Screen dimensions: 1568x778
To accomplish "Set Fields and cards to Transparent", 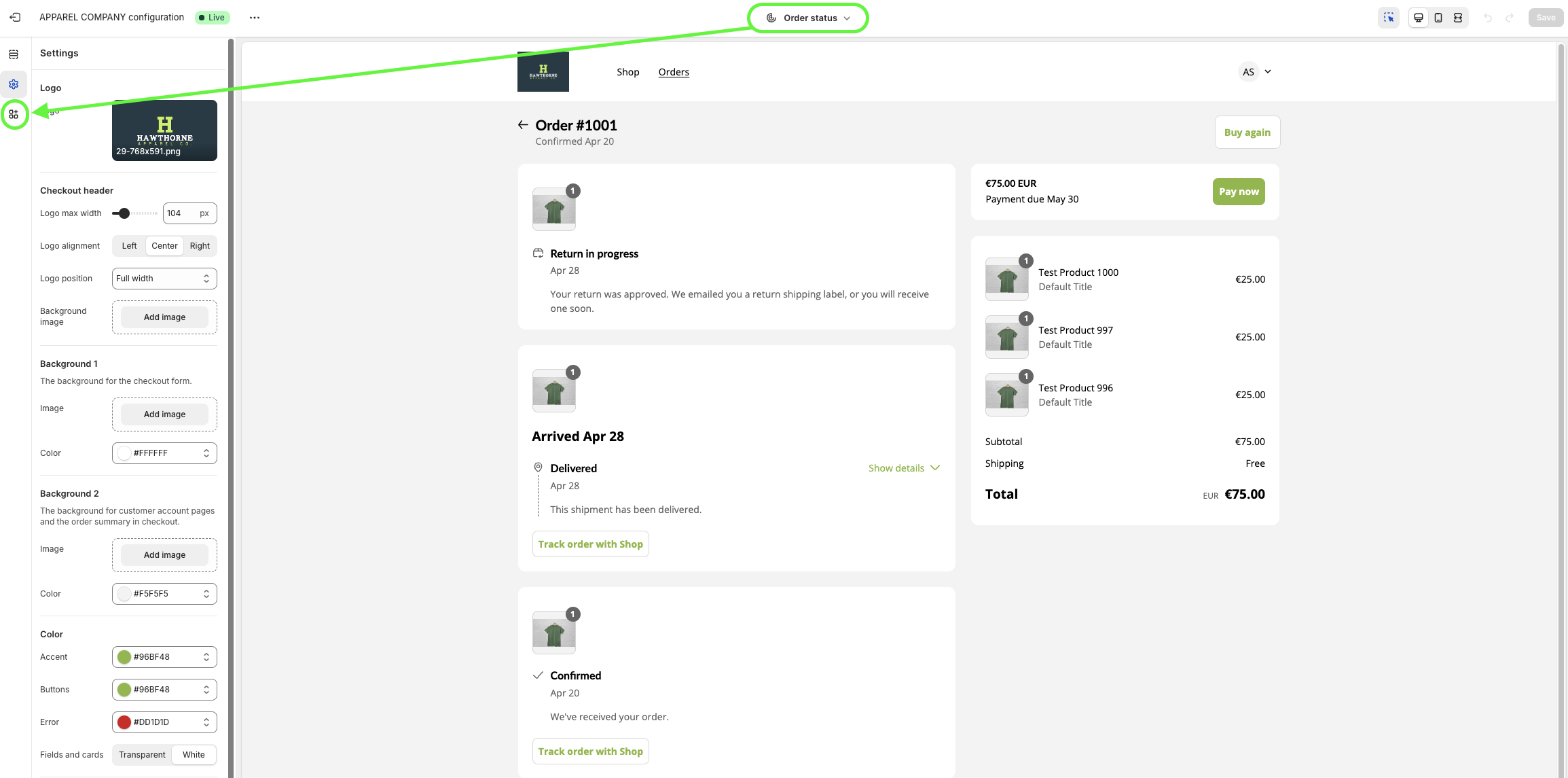I will pos(142,755).
